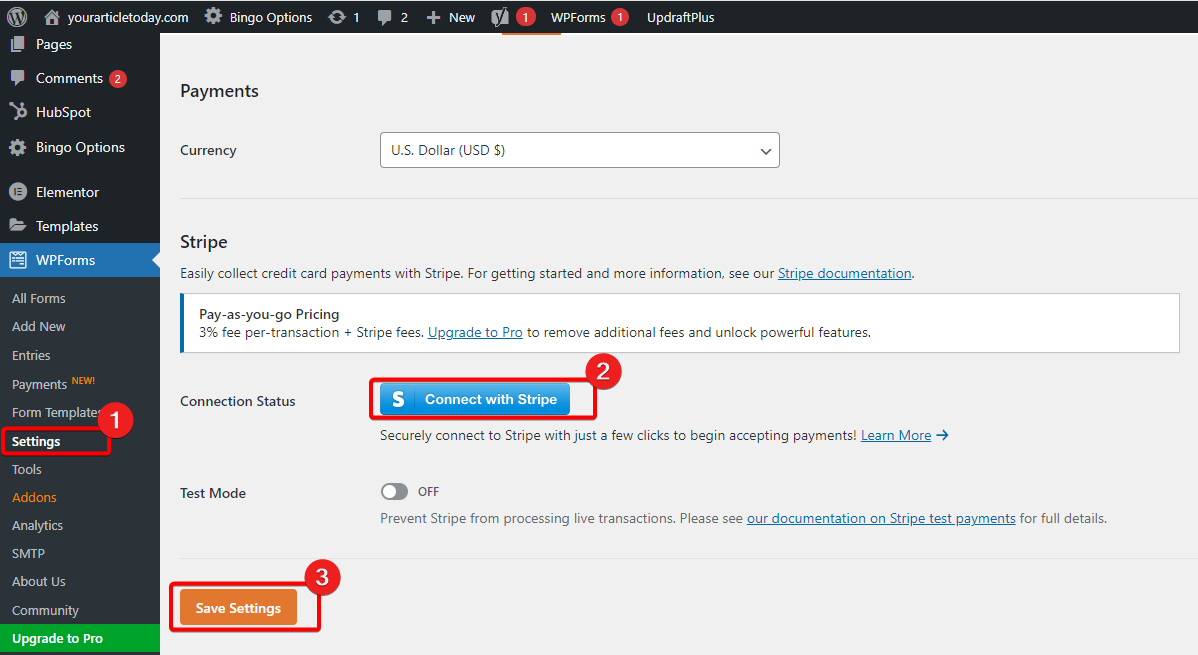Open Pages text in sidebar

(53, 44)
